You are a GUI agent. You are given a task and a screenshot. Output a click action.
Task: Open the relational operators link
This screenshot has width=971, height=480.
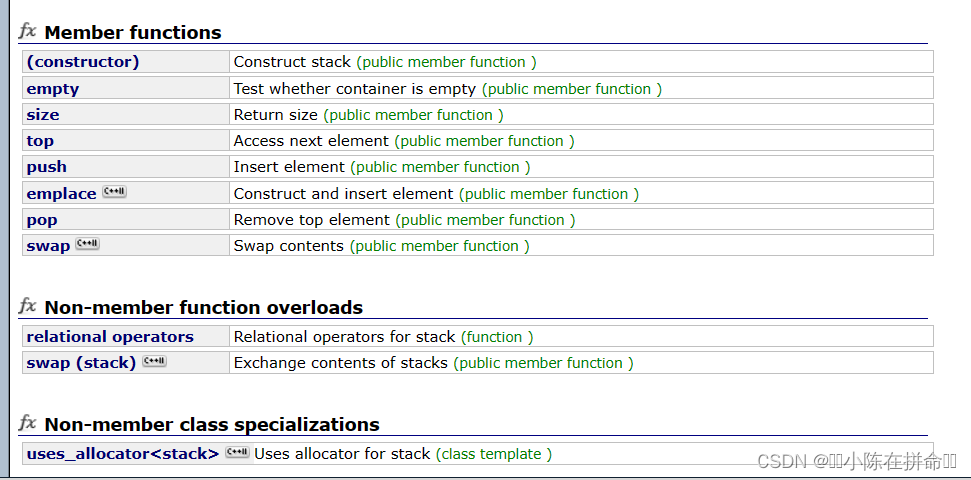point(110,337)
